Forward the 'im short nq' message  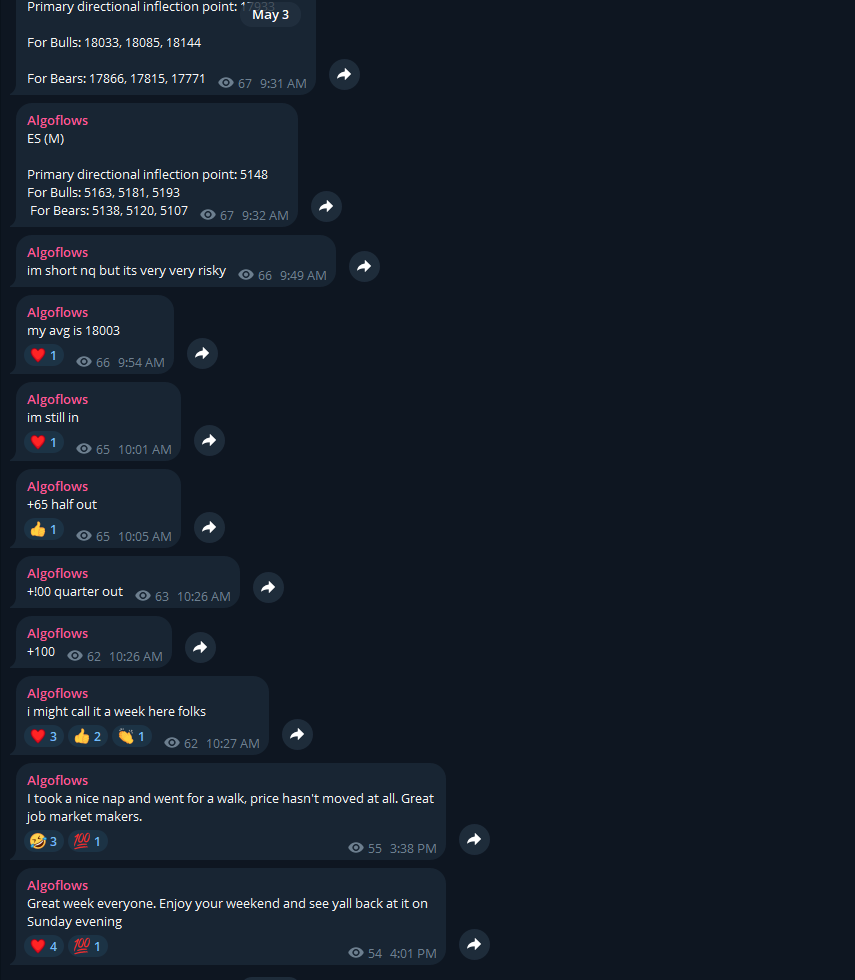(364, 267)
